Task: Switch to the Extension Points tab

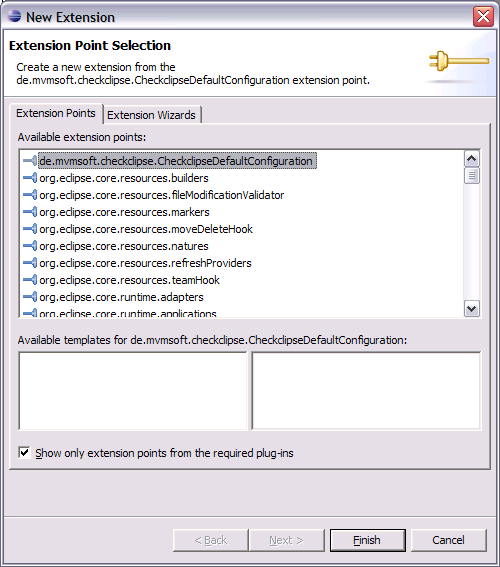Action: pyautogui.click(x=56, y=113)
